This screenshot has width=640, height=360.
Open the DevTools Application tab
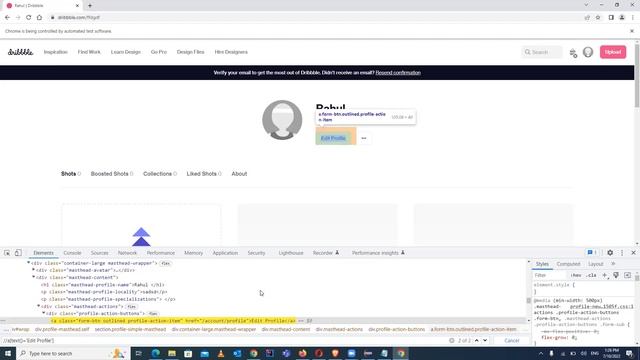225,253
